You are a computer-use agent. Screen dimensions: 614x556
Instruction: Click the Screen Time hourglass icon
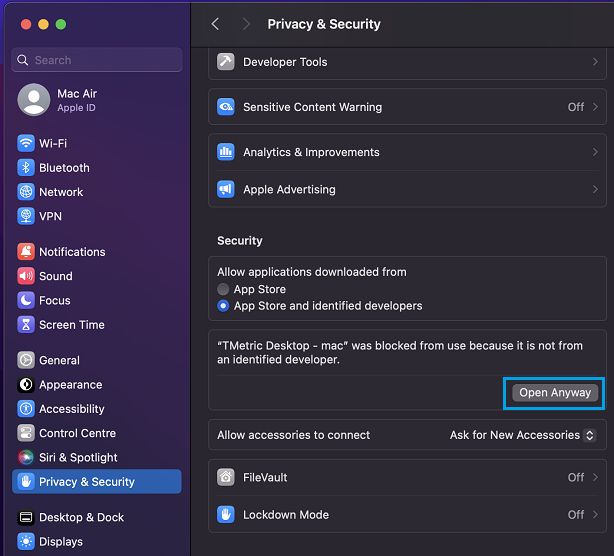pos(26,325)
